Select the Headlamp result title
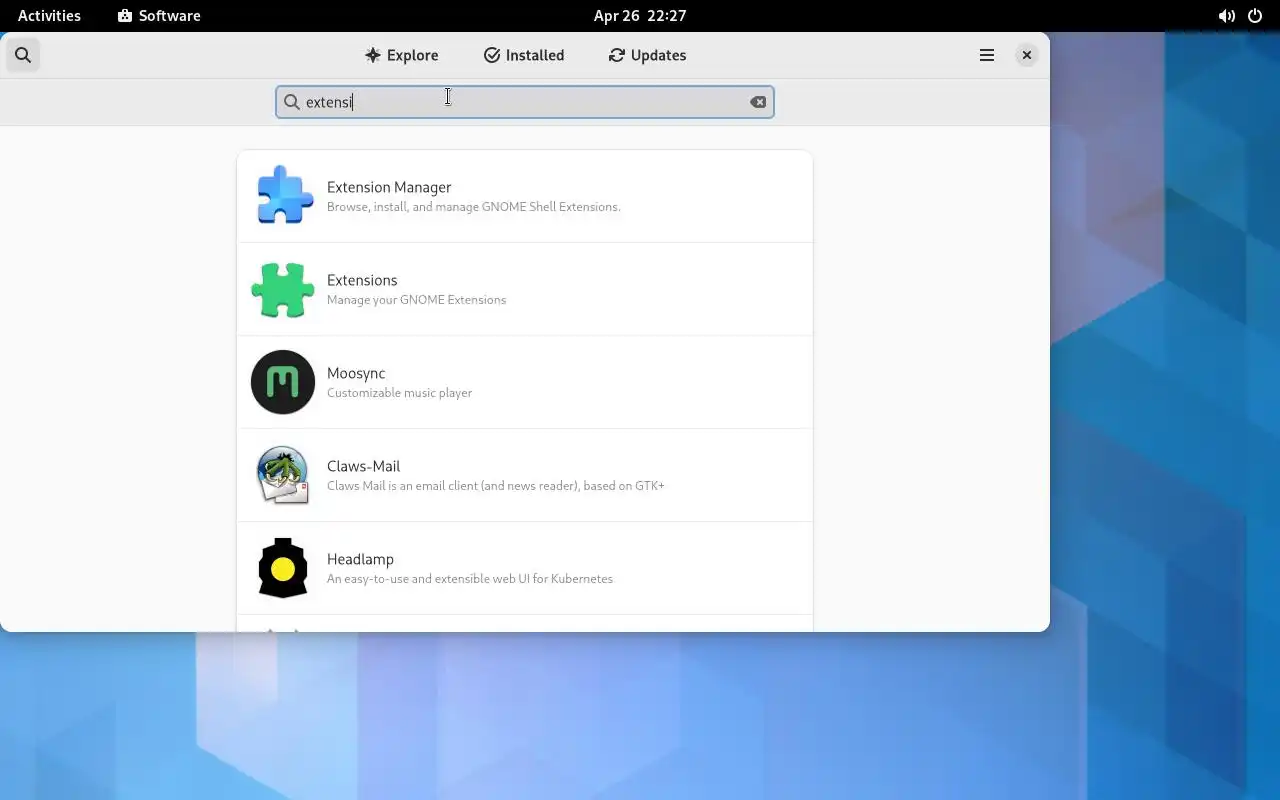This screenshot has width=1280, height=800. (x=360, y=559)
